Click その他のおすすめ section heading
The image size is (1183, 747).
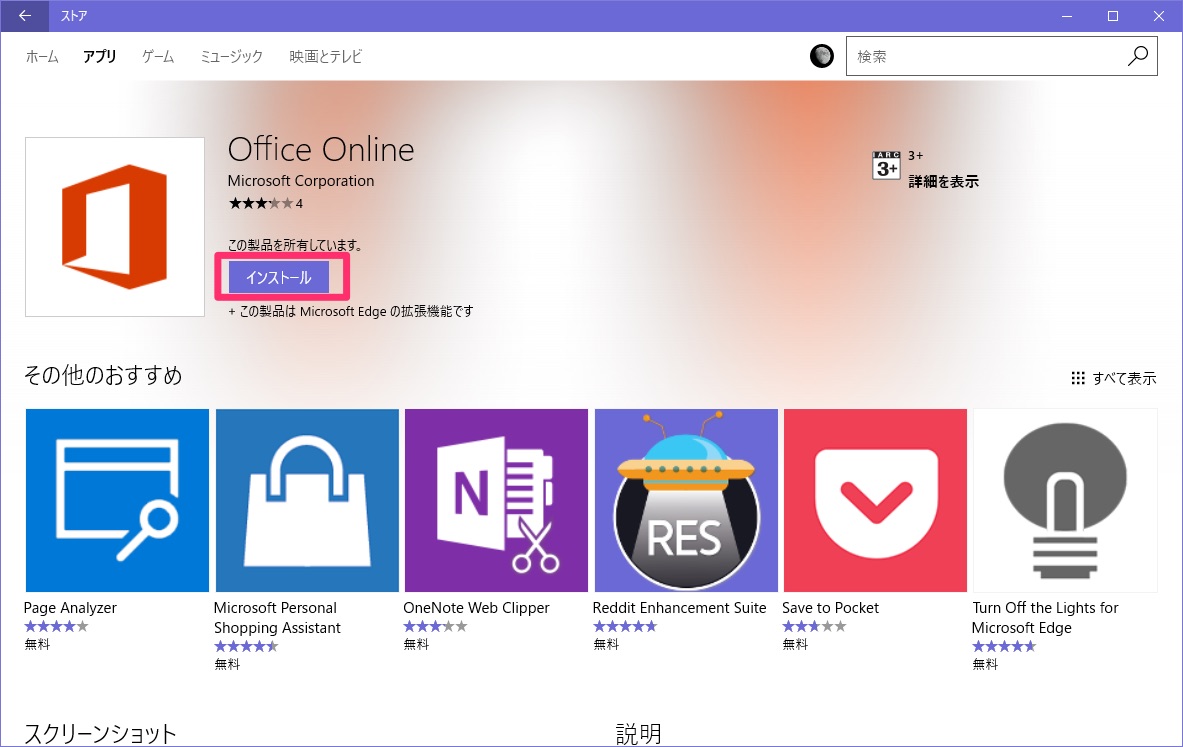(x=103, y=375)
